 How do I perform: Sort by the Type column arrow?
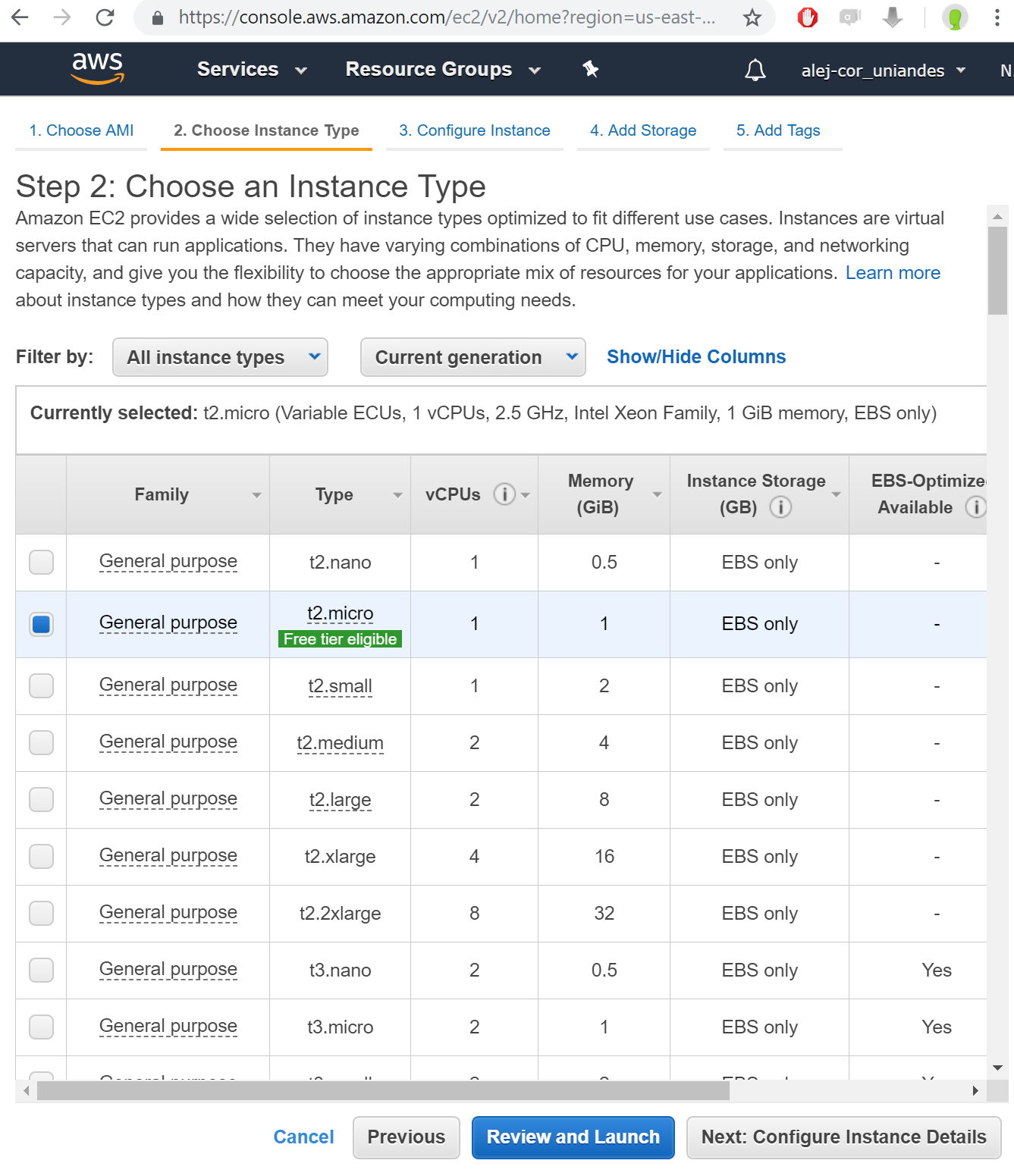397,495
